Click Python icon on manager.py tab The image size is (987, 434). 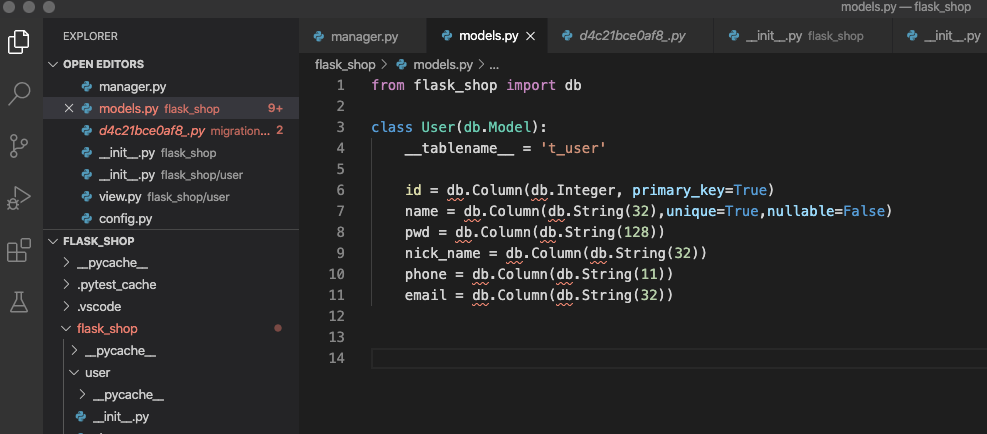click(x=319, y=36)
